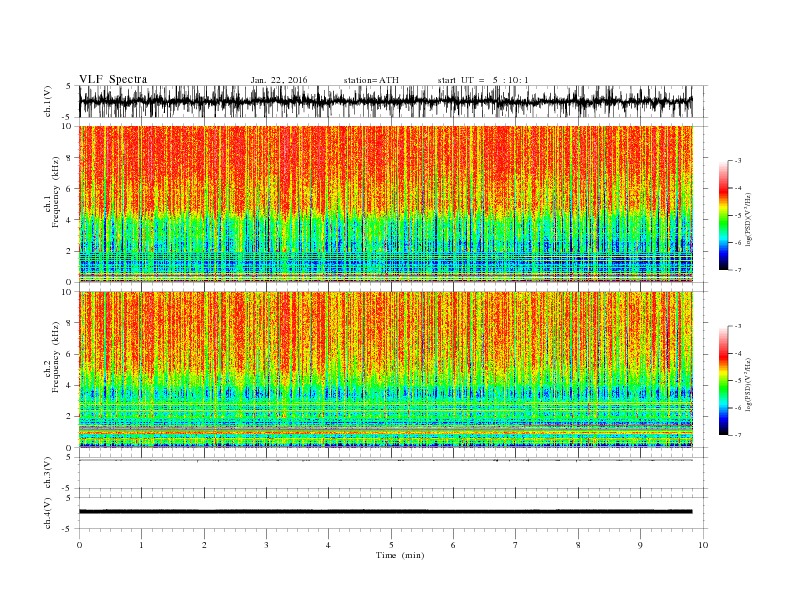
Task: Click the "4" tick on the time axis
Action: pos(328,545)
